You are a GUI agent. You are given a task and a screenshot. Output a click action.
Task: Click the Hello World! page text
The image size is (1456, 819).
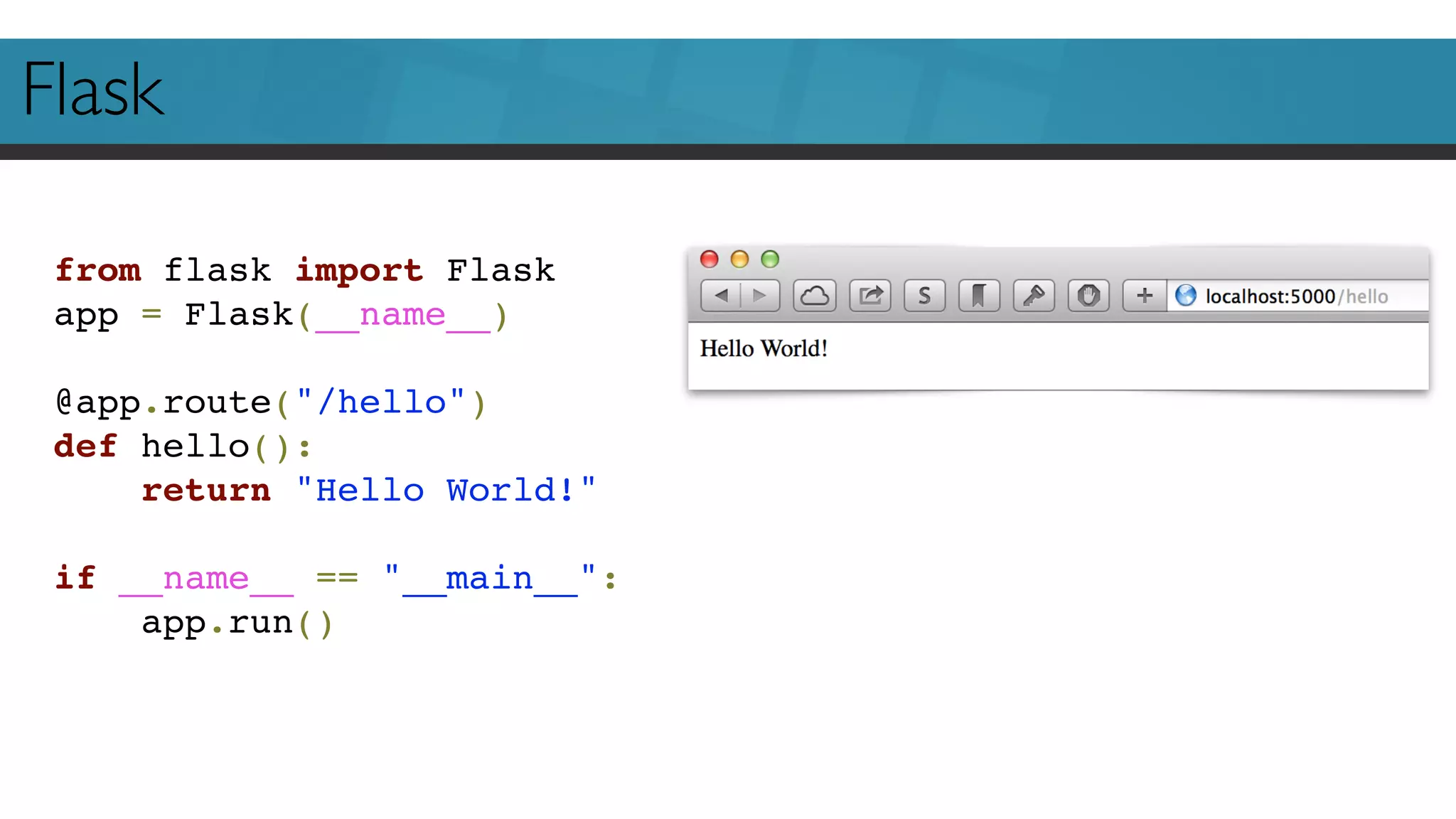[764, 348]
